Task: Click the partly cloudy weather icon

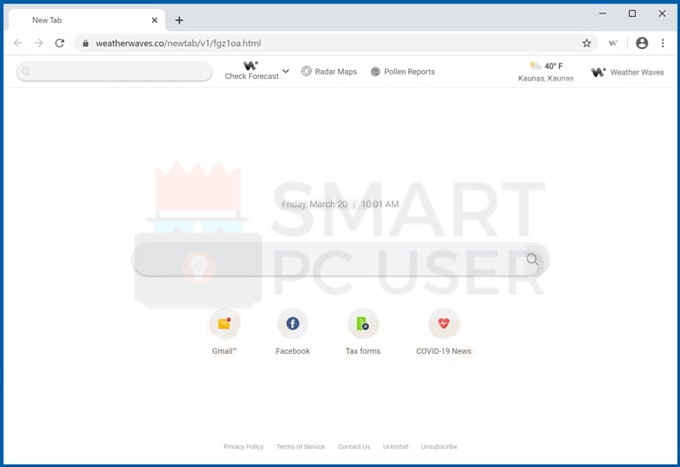Action: (x=536, y=65)
